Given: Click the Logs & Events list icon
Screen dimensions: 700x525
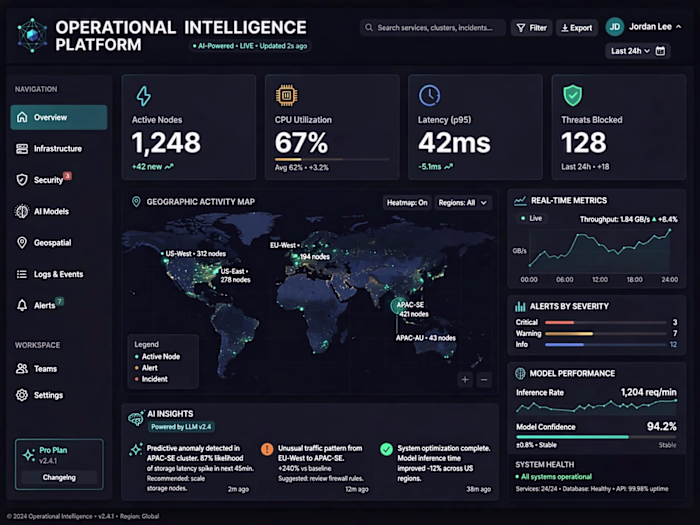Looking at the screenshot, I should (x=22, y=274).
